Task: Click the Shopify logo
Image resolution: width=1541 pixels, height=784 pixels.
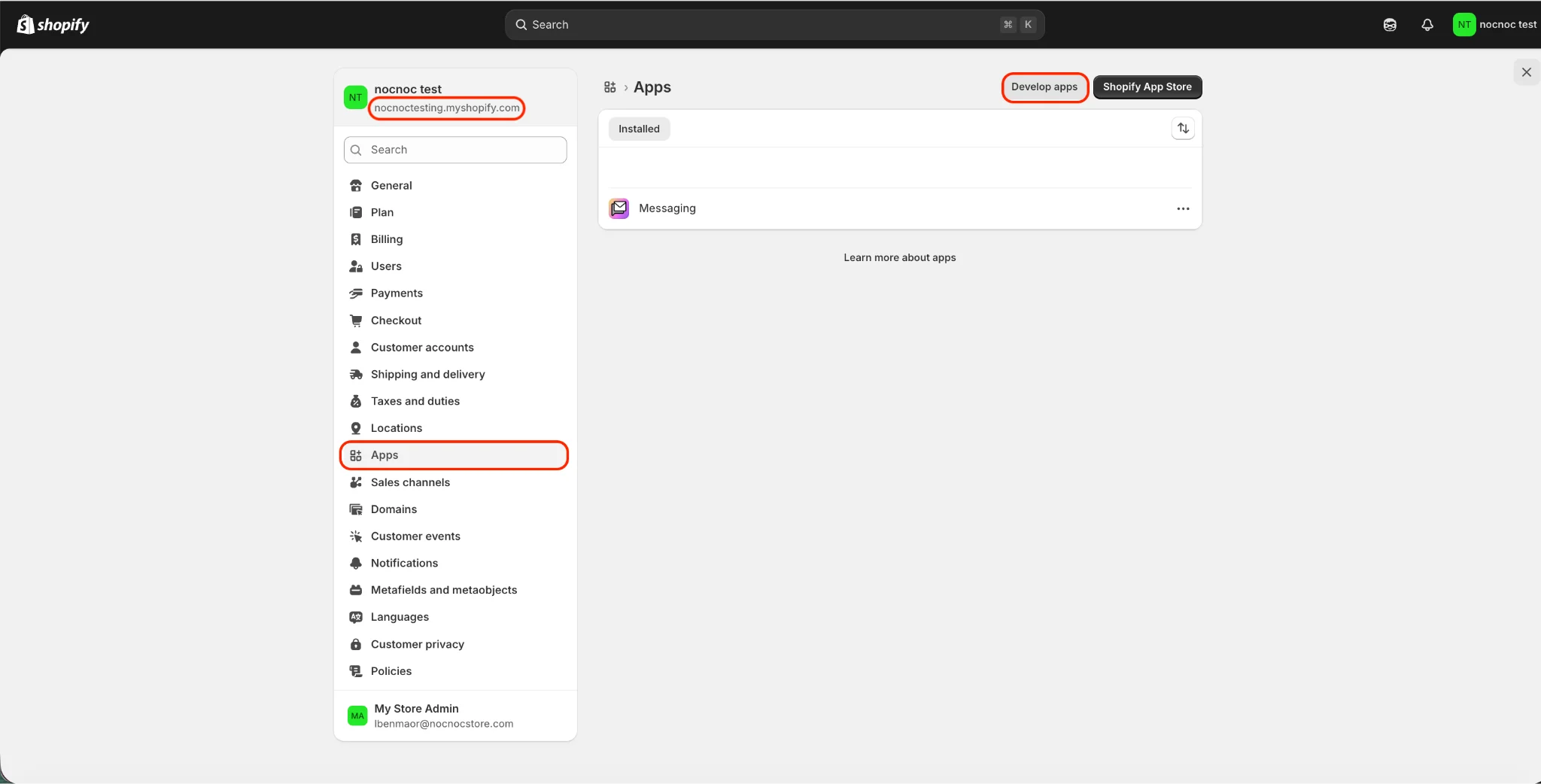Action: click(x=53, y=25)
